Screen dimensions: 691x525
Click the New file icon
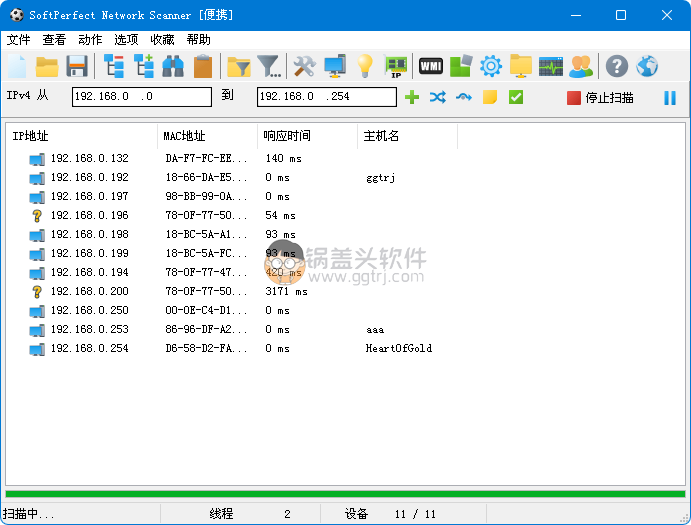17,67
